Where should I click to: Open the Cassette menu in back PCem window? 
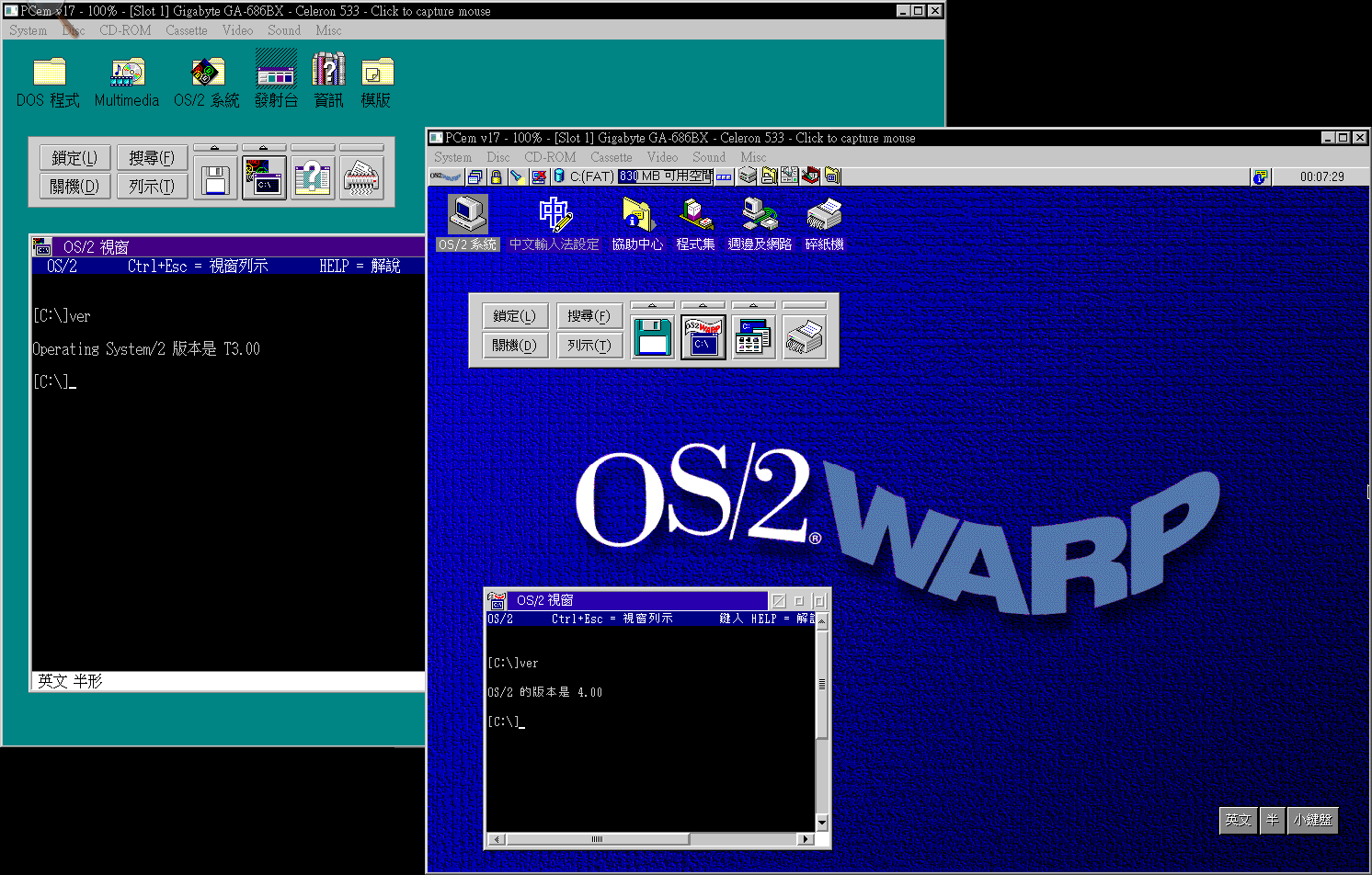(x=187, y=30)
